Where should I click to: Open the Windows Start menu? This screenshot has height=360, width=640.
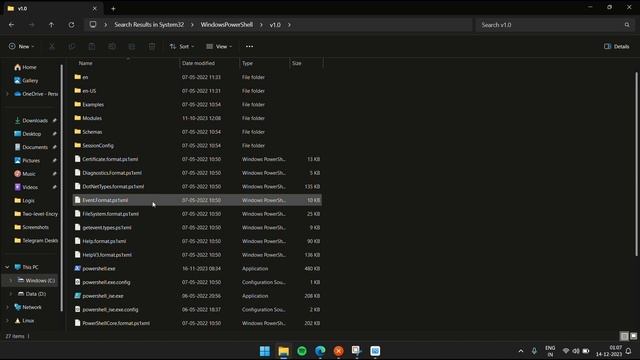(x=264, y=351)
